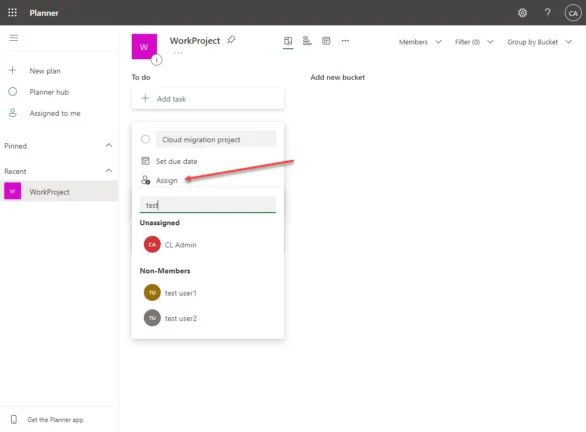This screenshot has height=432, width=586.
Task: Click the Add task plus icon
Action: [x=145, y=98]
